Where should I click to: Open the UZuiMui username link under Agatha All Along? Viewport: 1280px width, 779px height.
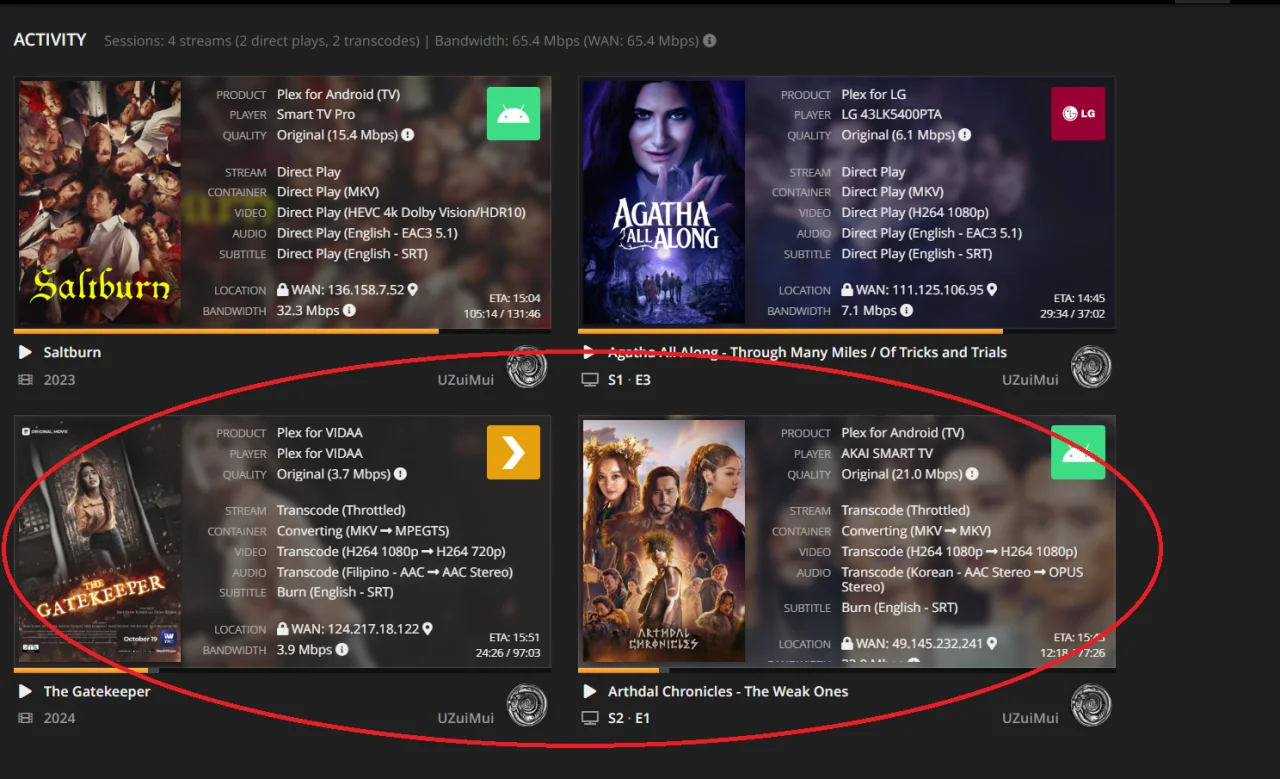tap(1030, 380)
